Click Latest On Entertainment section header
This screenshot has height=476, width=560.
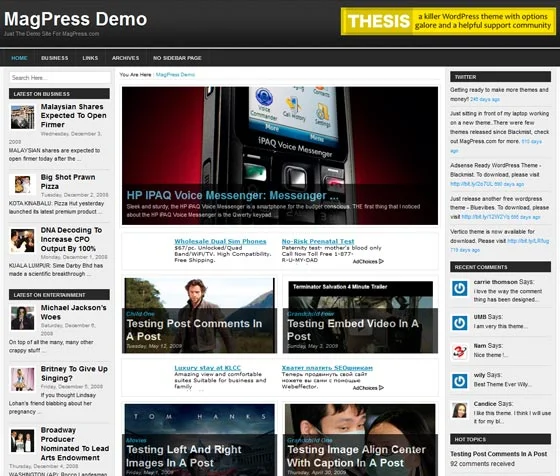coord(59,295)
